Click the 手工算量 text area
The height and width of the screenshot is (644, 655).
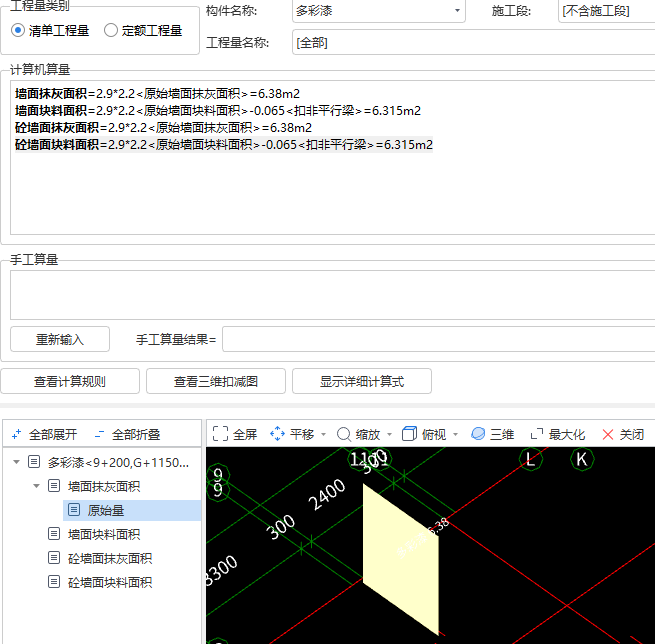pos(333,295)
